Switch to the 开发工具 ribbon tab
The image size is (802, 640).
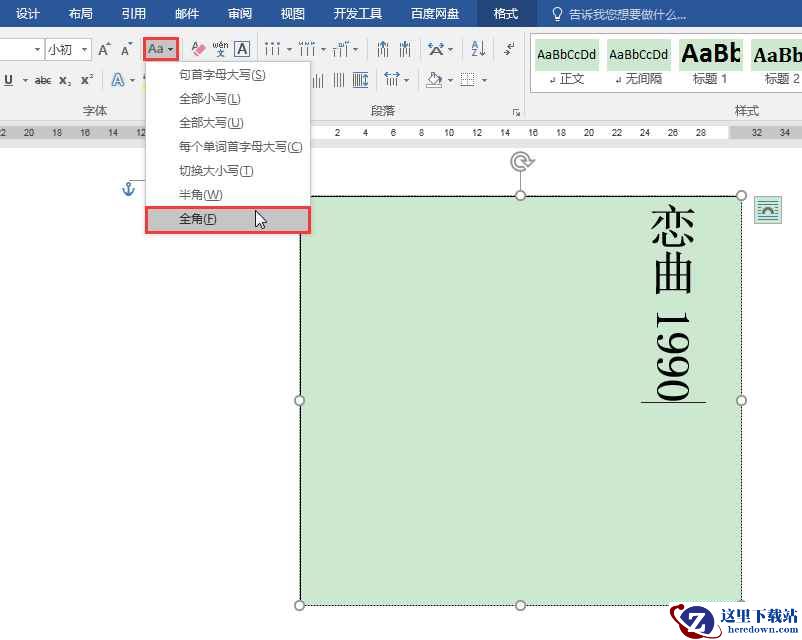(x=358, y=14)
